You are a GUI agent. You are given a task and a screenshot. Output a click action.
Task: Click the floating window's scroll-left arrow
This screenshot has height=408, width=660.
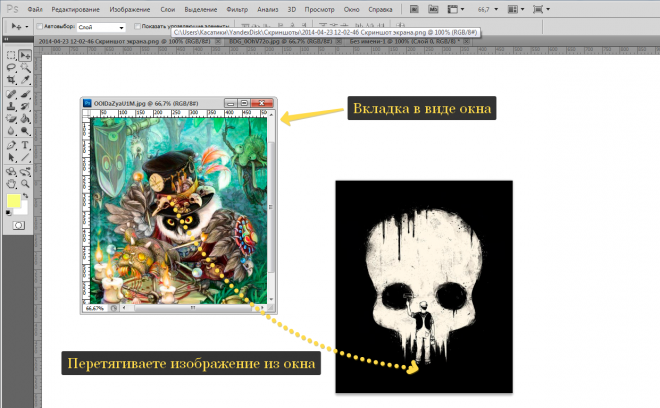(x=124, y=308)
